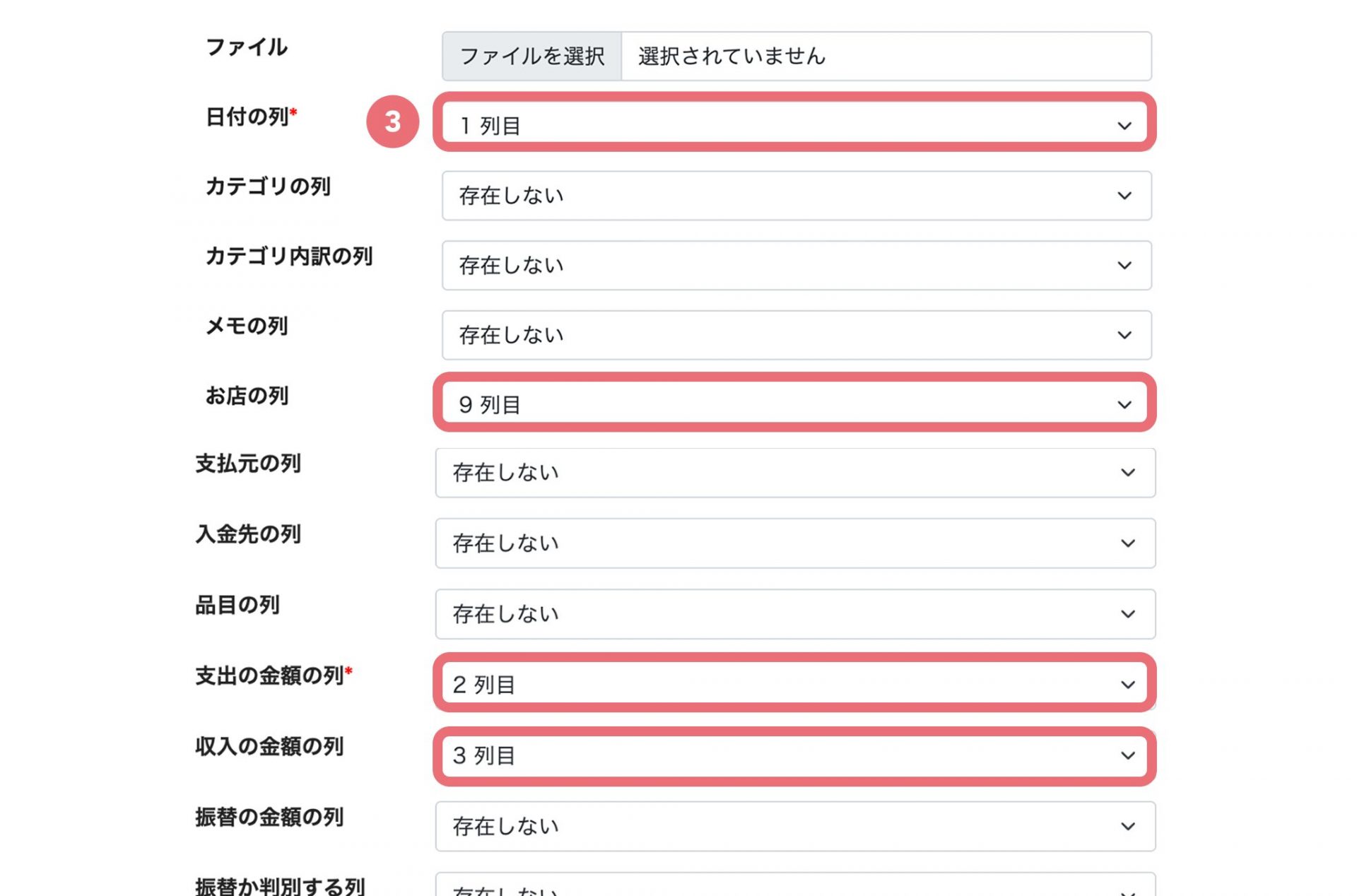This screenshot has height=896, width=1357.
Task: Click chevron arrow of 支出の金額の列 select
Action: 1127,685
